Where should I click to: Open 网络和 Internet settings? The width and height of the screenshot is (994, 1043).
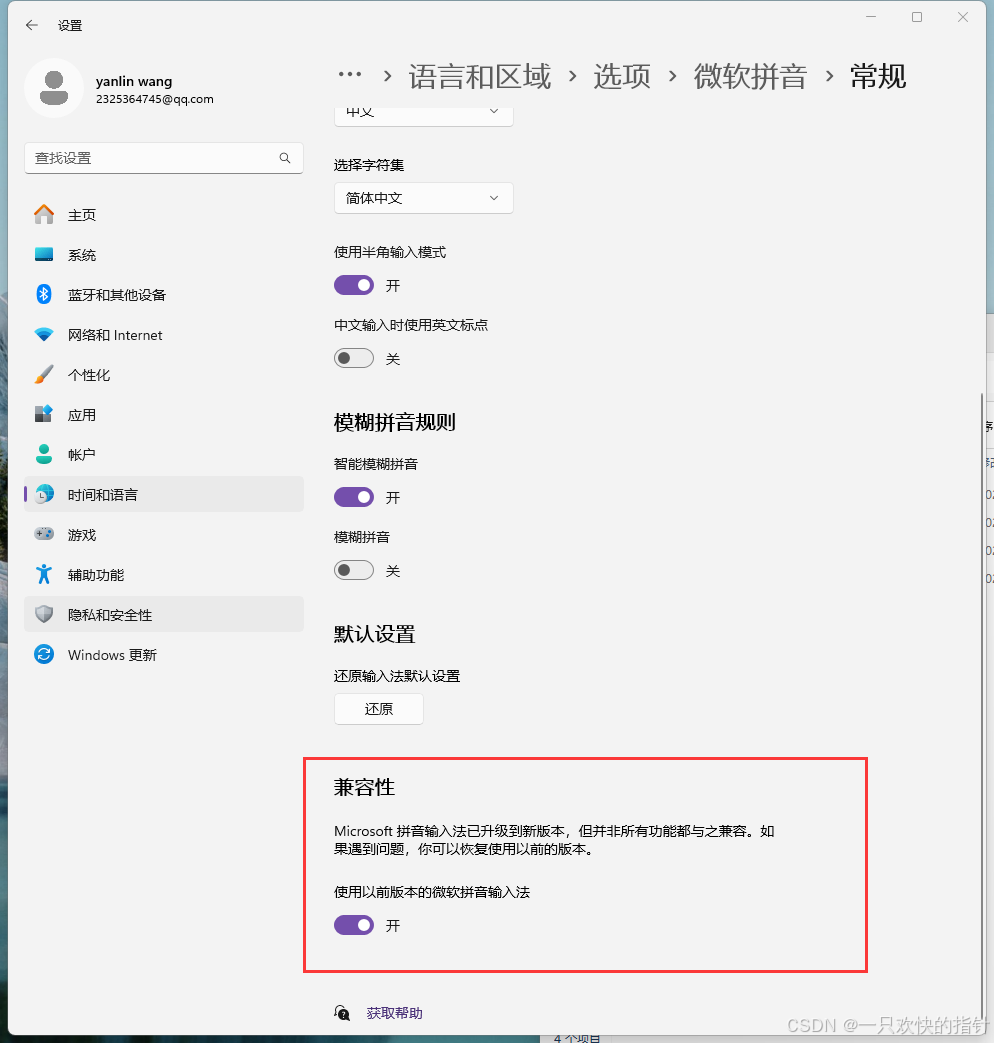pos(164,335)
